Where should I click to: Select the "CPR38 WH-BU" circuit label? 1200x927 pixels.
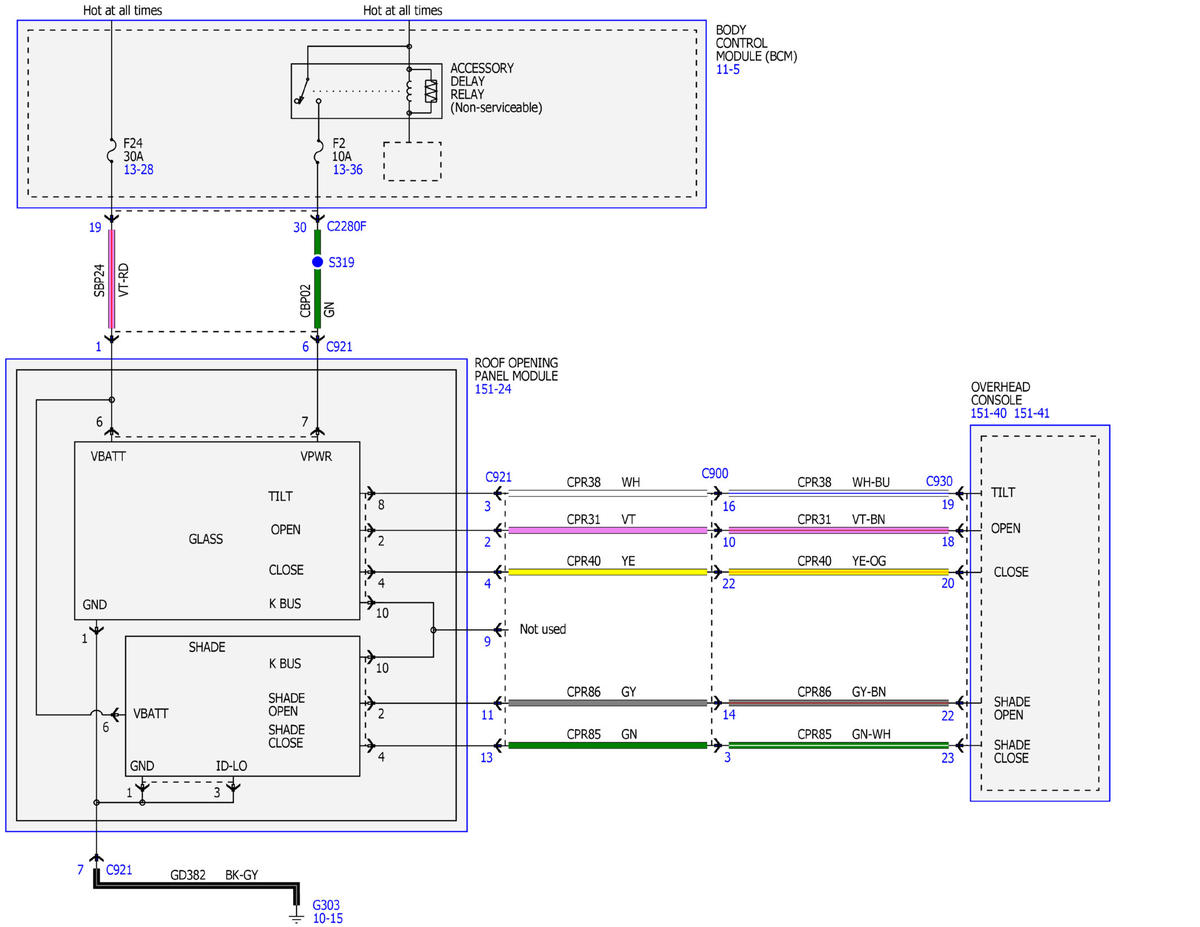tap(843, 482)
